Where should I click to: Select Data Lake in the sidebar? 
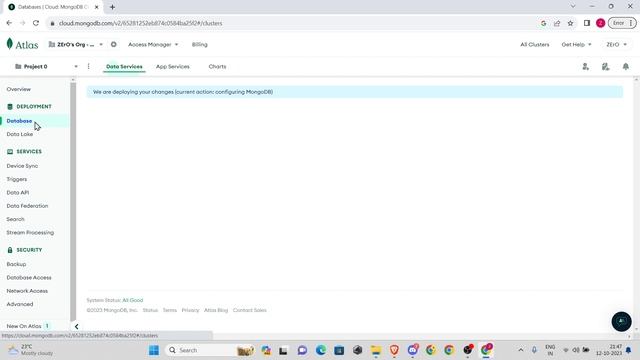[x=20, y=134]
